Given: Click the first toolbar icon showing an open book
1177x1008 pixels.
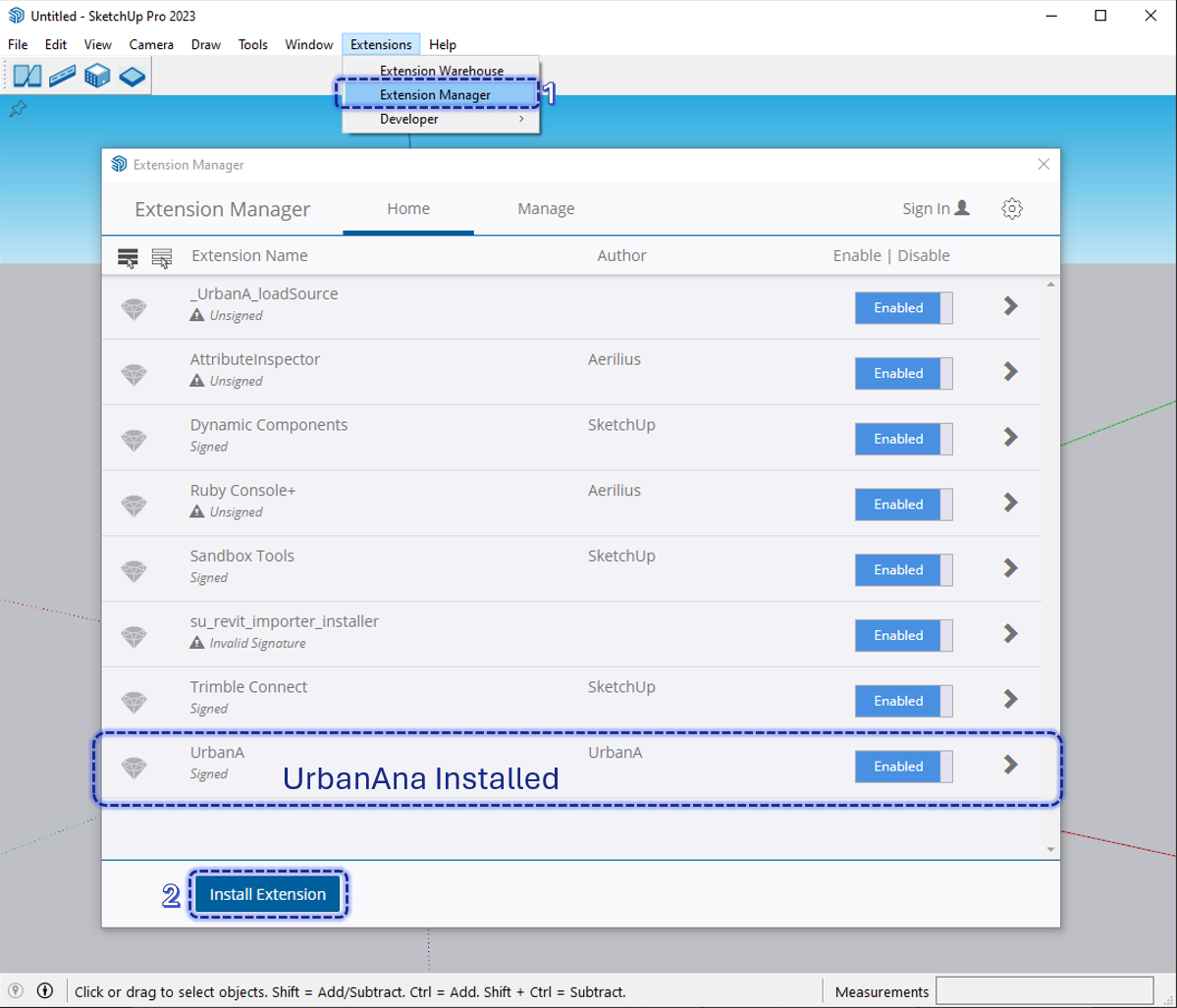Looking at the screenshot, I should point(27,76).
